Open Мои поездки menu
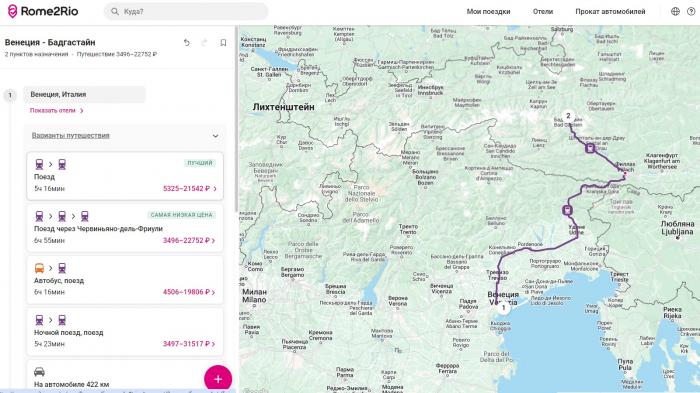The image size is (700, 393). click(488, 12)
